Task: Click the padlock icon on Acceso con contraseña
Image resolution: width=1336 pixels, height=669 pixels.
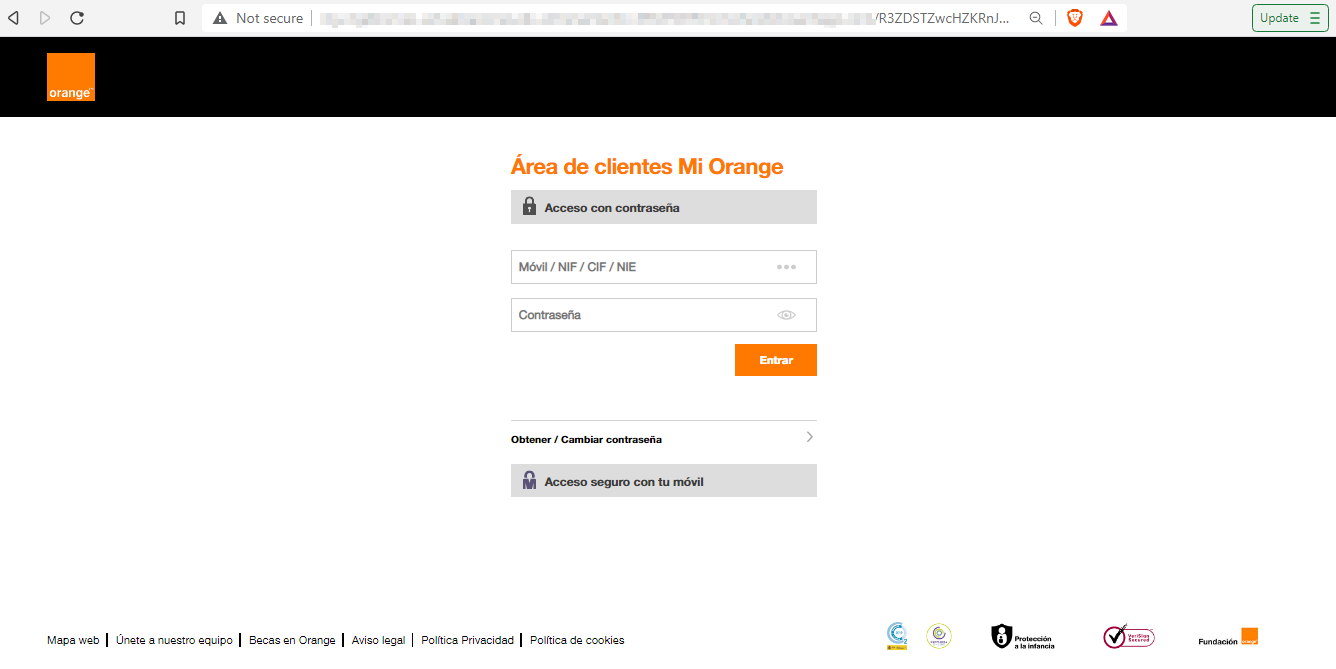Action: pyautogui.click(x=529, y=207)
